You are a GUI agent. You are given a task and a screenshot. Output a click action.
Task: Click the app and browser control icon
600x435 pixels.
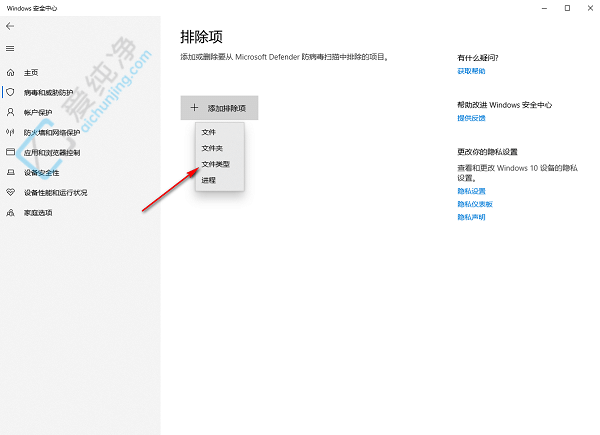pyautogui.click(x=11, y=152)
